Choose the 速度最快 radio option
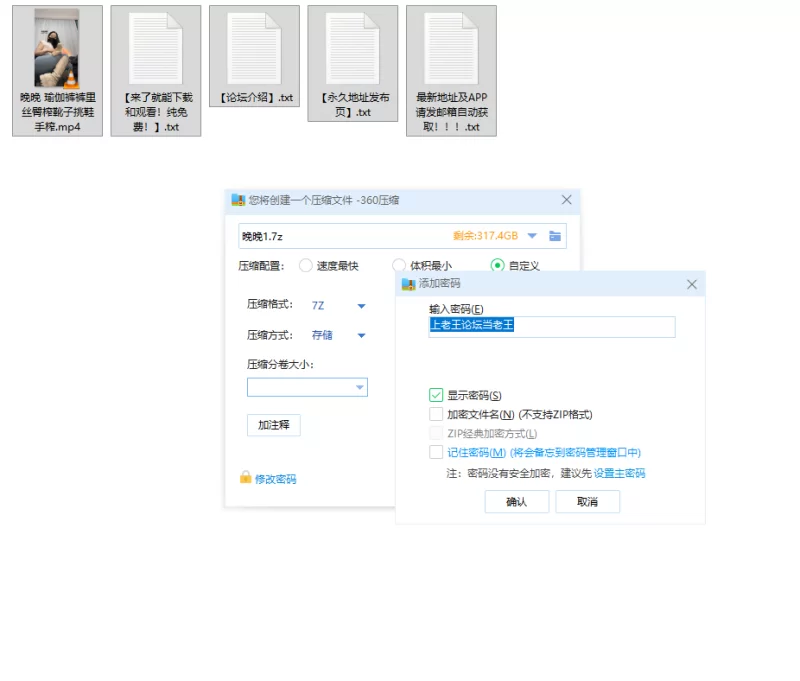Viewport: 800px width, 681px height. (306, 266)
